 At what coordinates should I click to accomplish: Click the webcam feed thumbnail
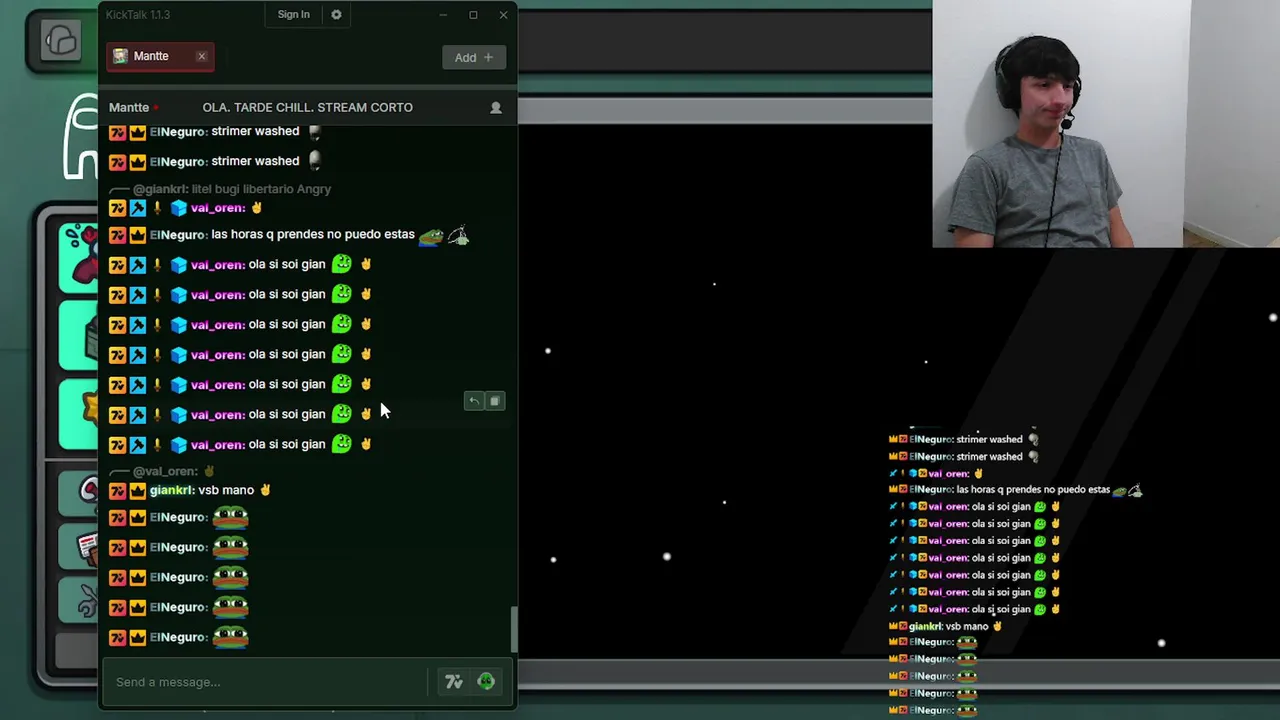pyautogui.click(x=1106, y=123)
